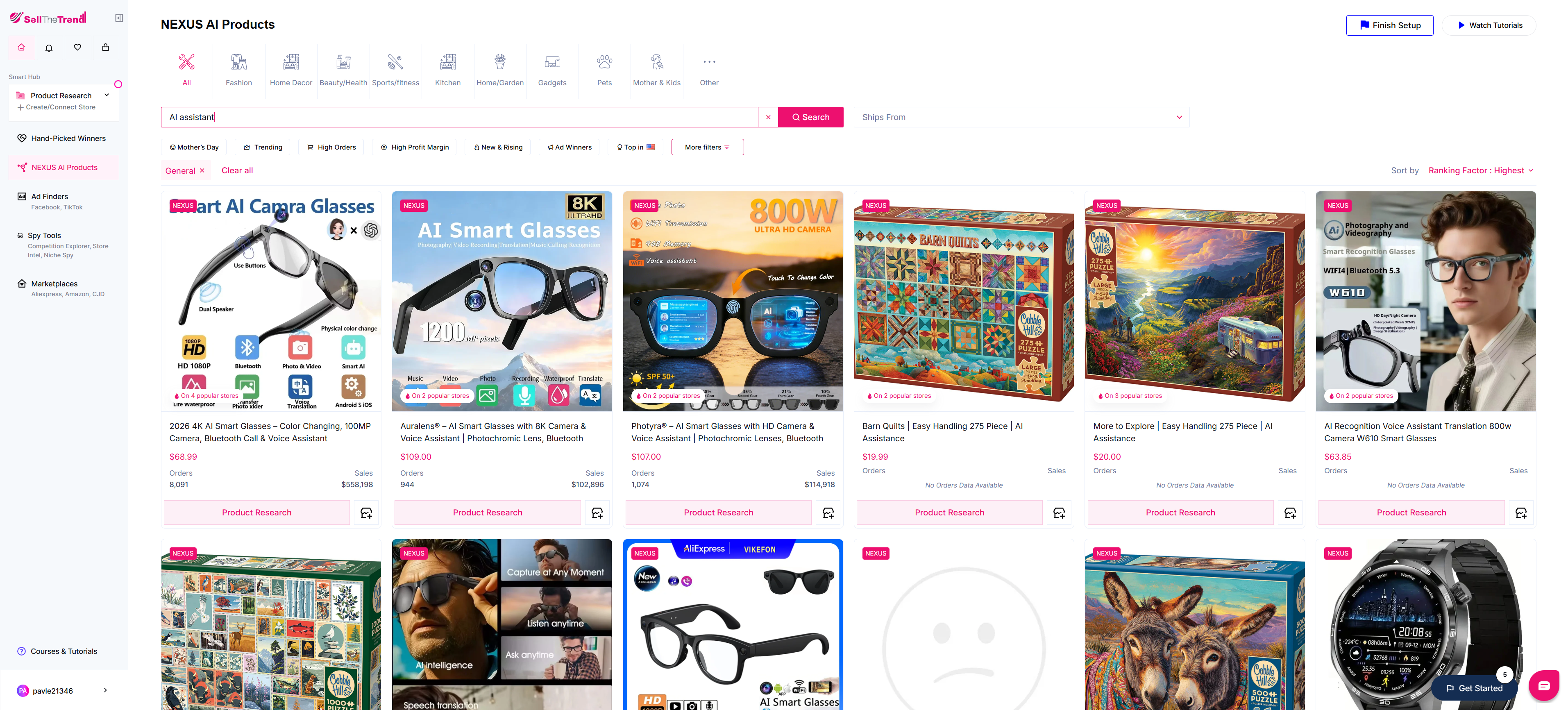1568x710 pixels.
Task: Toggle the High Orders filter
Action: click(331, 147)
